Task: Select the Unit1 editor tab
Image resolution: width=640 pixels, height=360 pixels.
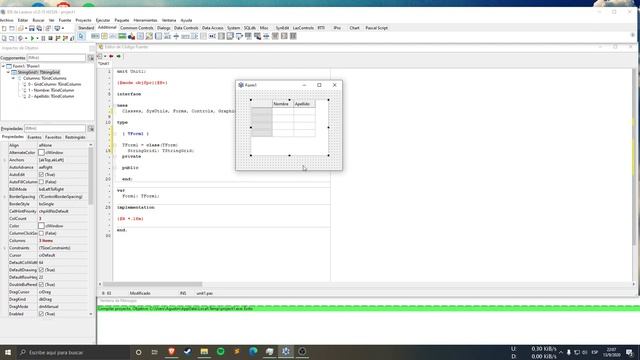Action: coord(104,64)
